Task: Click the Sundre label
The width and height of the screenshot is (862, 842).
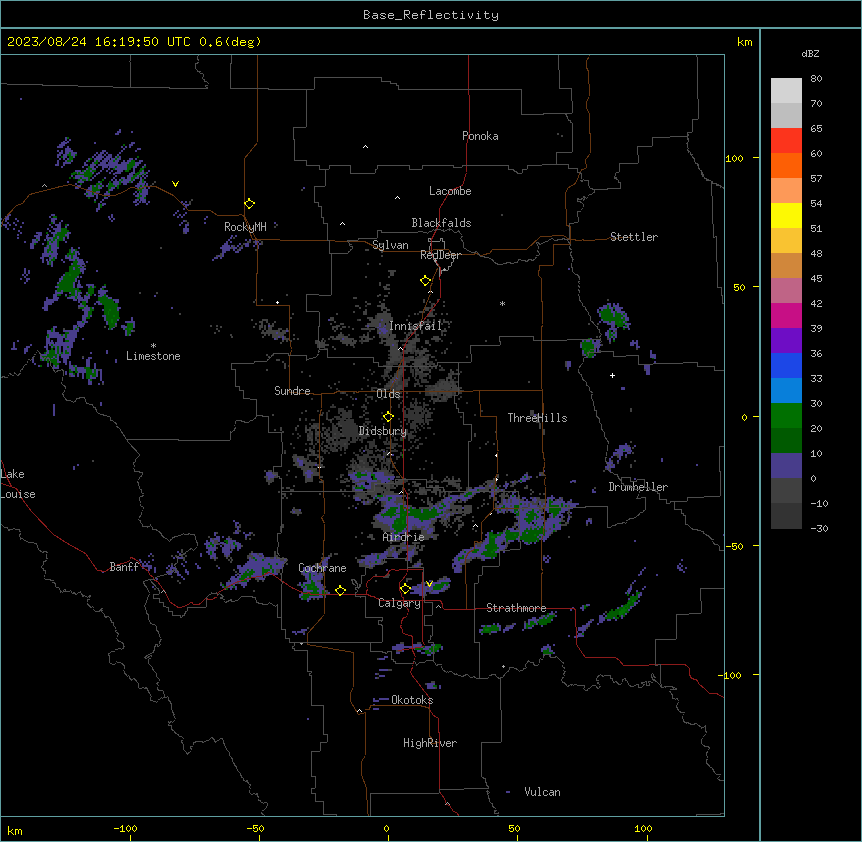Action: pos(292,391)
